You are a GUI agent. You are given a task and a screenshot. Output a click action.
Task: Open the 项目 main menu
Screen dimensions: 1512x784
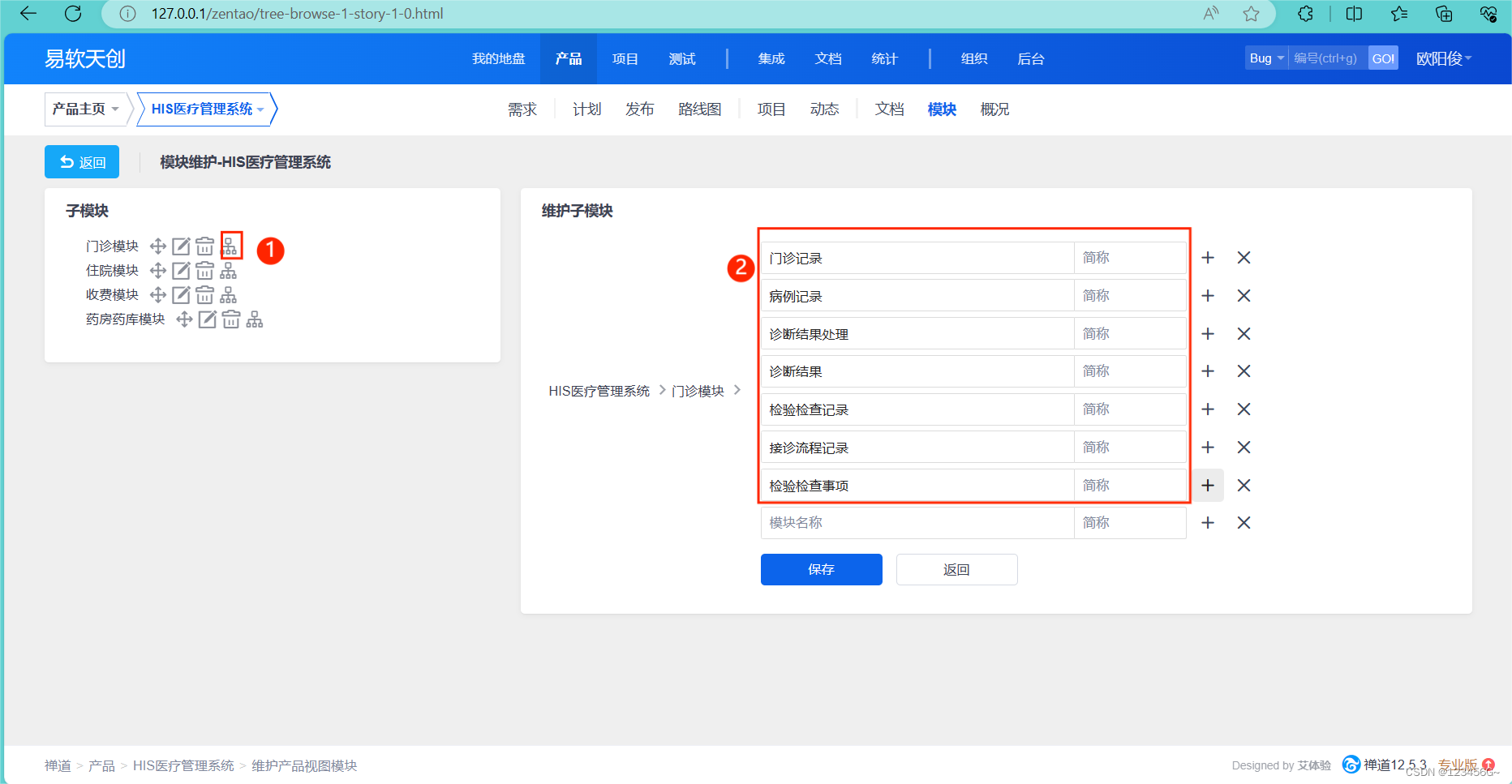tap(625, 58)
